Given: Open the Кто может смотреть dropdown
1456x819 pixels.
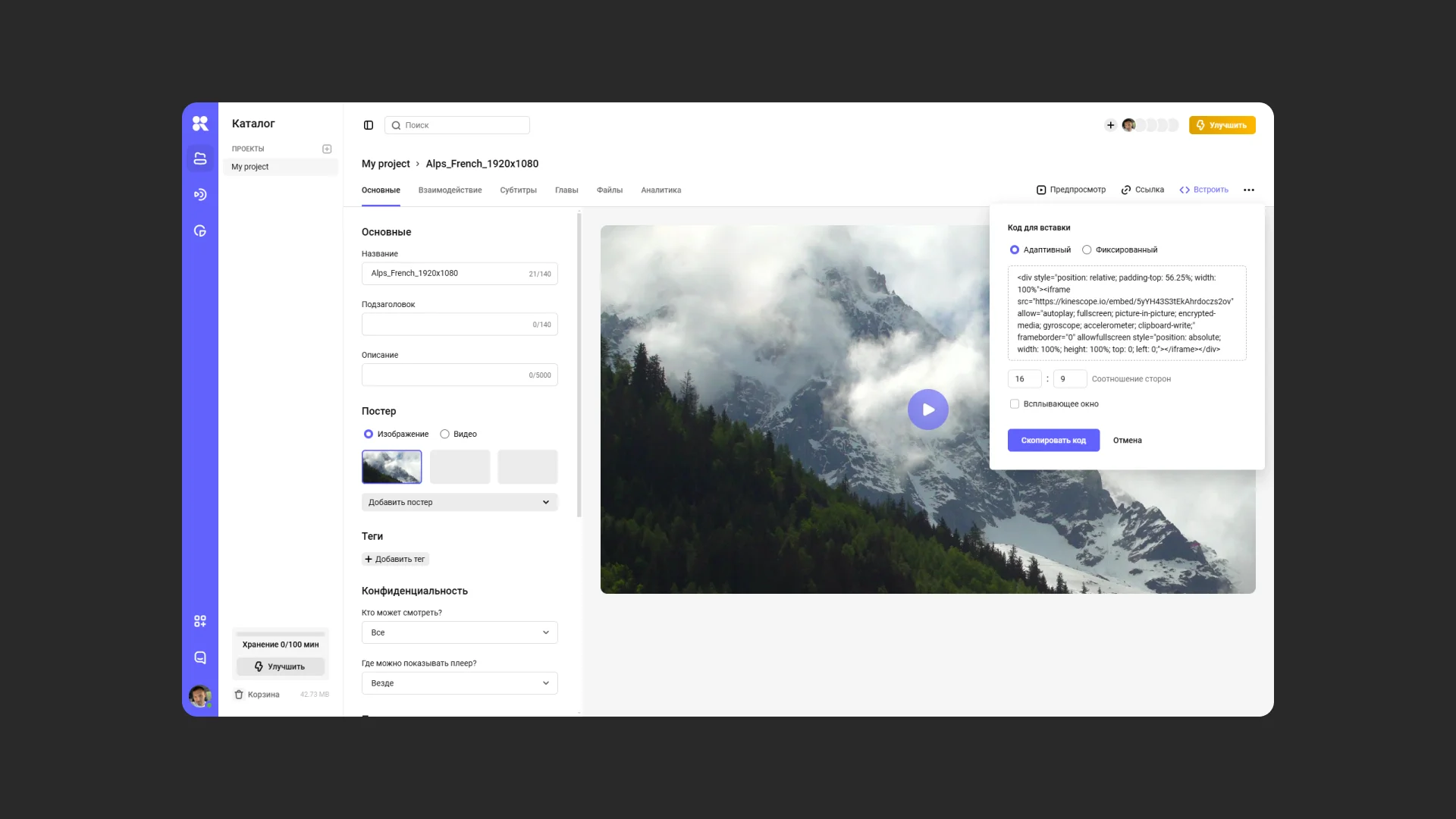Looking at the screenshot, I should pyautogui.click(x=460, y=632).
